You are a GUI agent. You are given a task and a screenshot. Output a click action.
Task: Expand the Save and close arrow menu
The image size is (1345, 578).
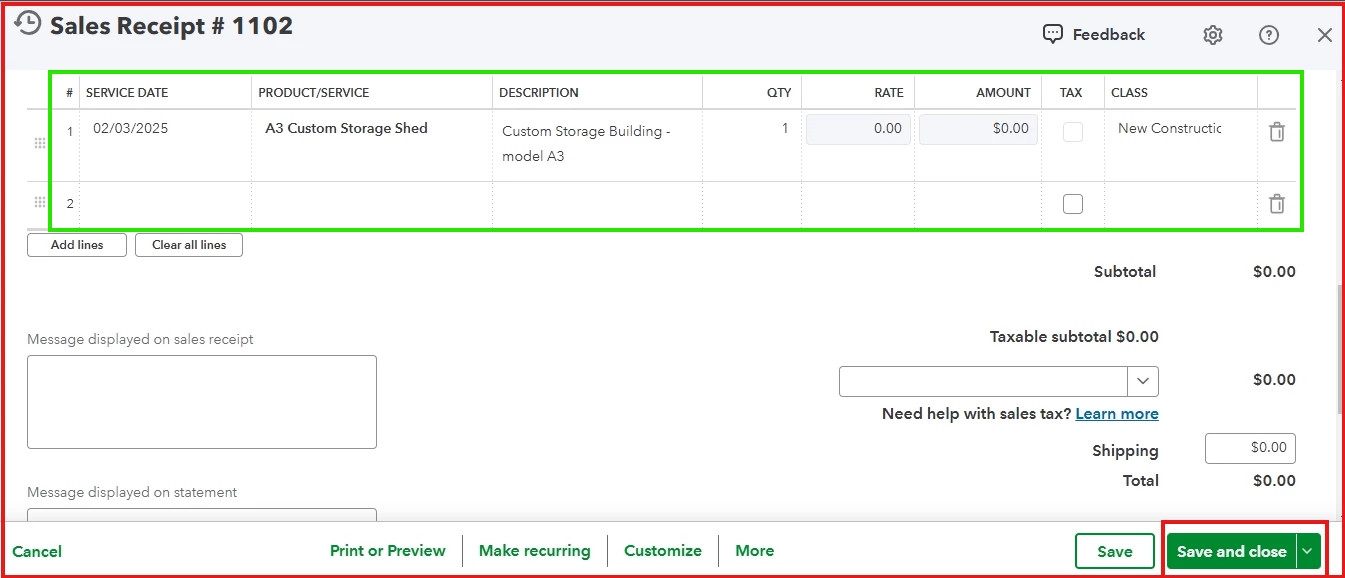coord(1308,551)
